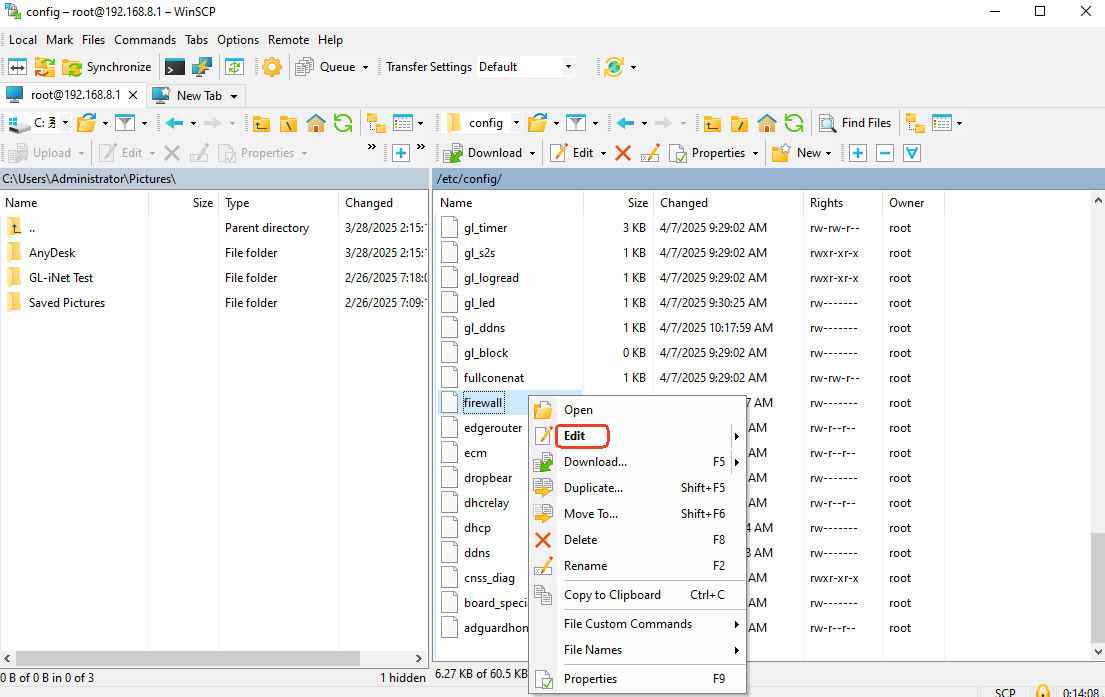Viewport: 1105px width, 697px height.
Task: Click the remote Invert Selection triangle icon
Action: pos(912,153)
